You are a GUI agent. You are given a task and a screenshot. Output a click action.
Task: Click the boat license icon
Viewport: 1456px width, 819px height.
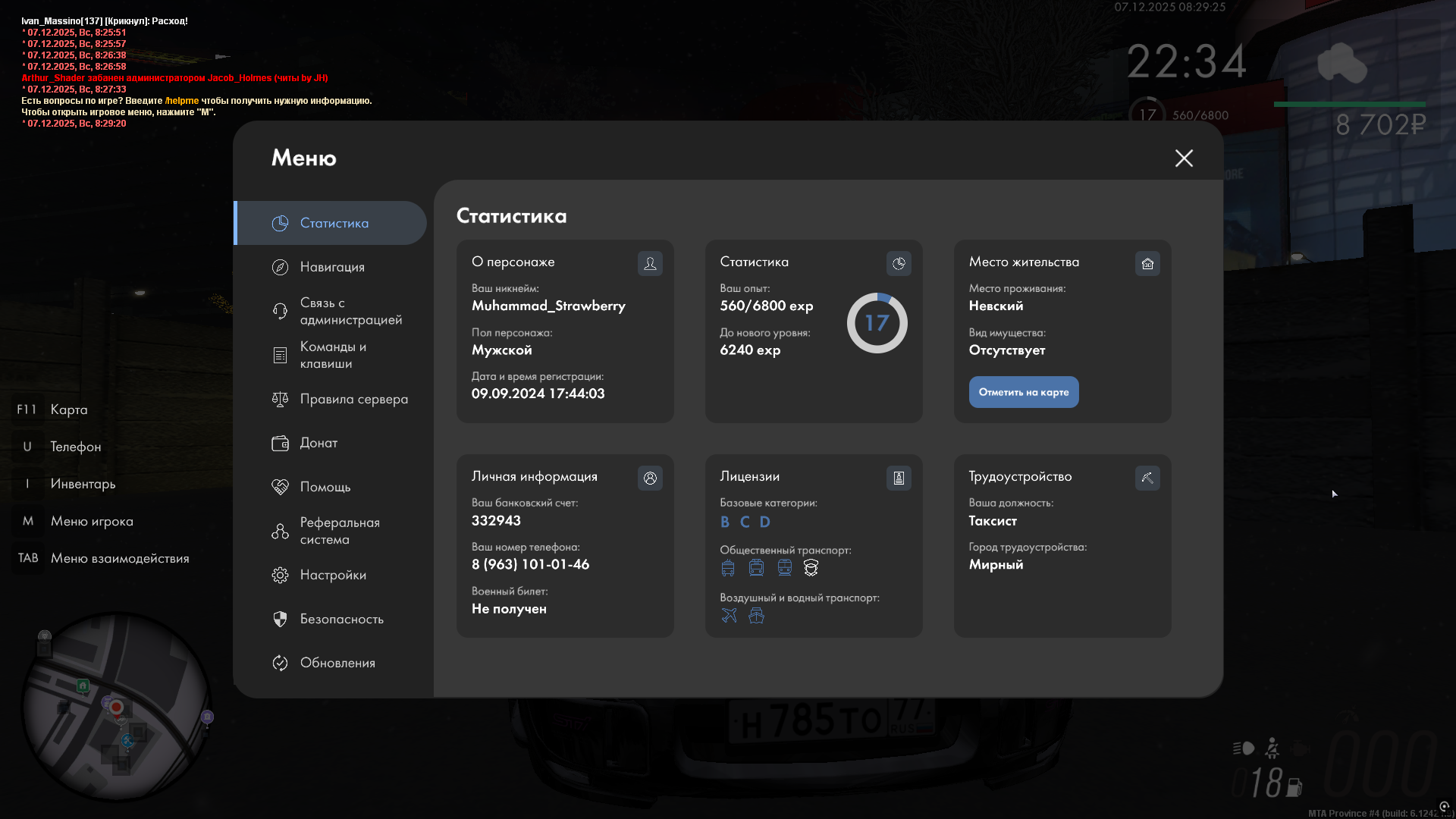click(756, 616)
